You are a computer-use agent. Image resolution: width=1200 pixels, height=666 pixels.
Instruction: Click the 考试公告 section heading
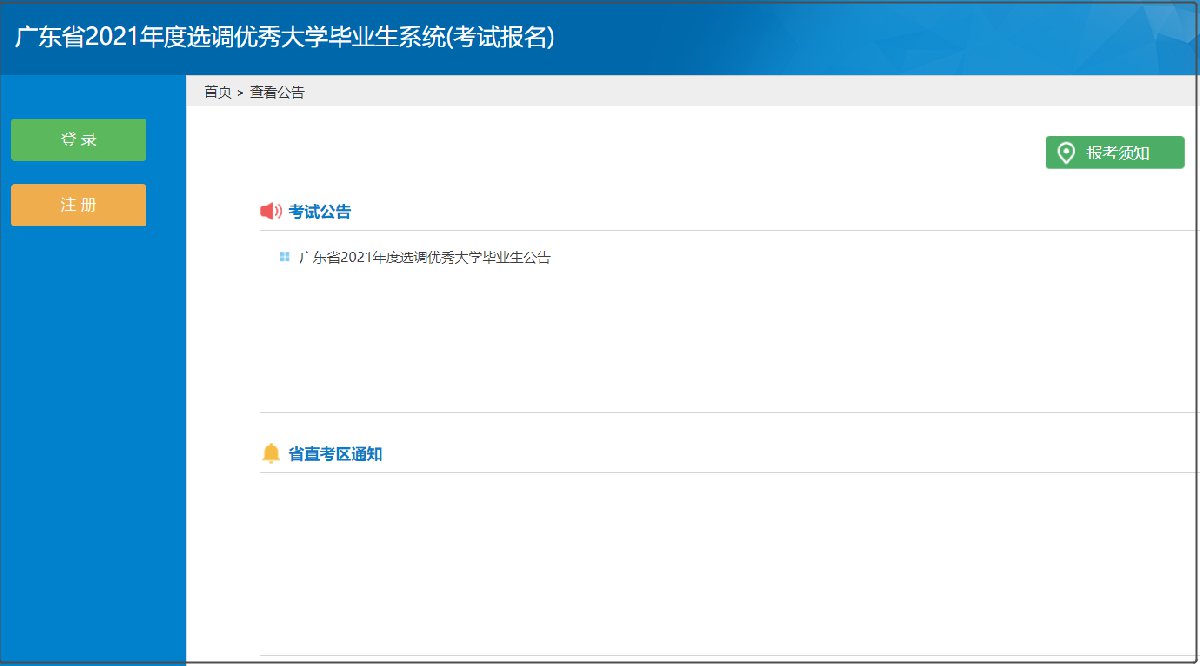click(320, 212)
